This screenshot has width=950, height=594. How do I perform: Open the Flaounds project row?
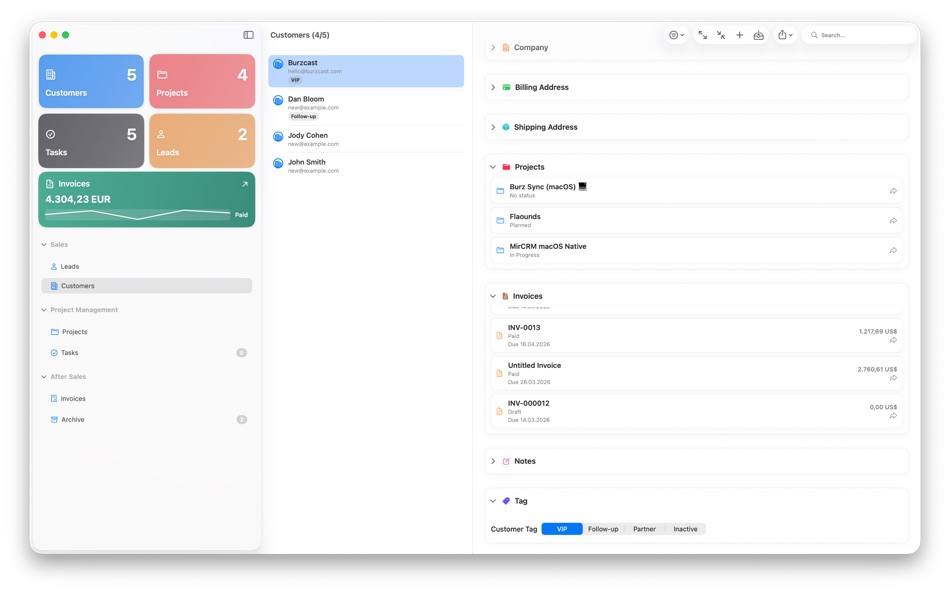pos(696,220)
